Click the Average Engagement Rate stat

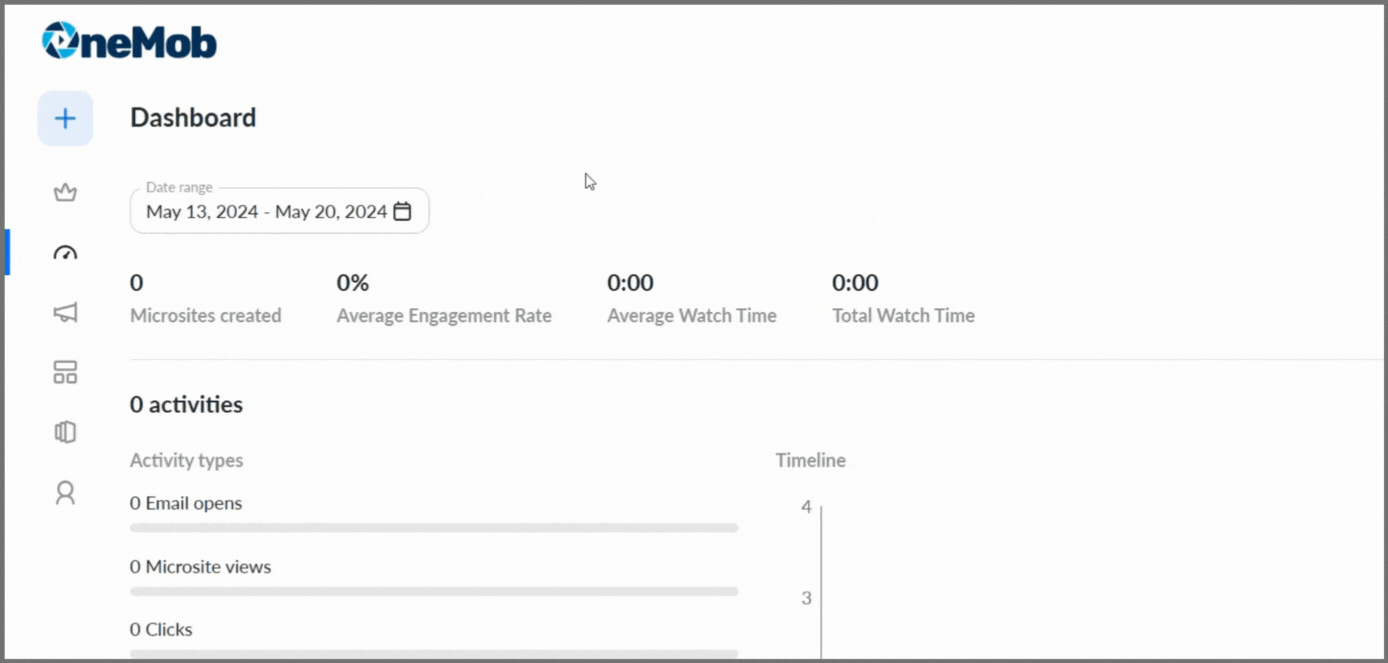444,299
